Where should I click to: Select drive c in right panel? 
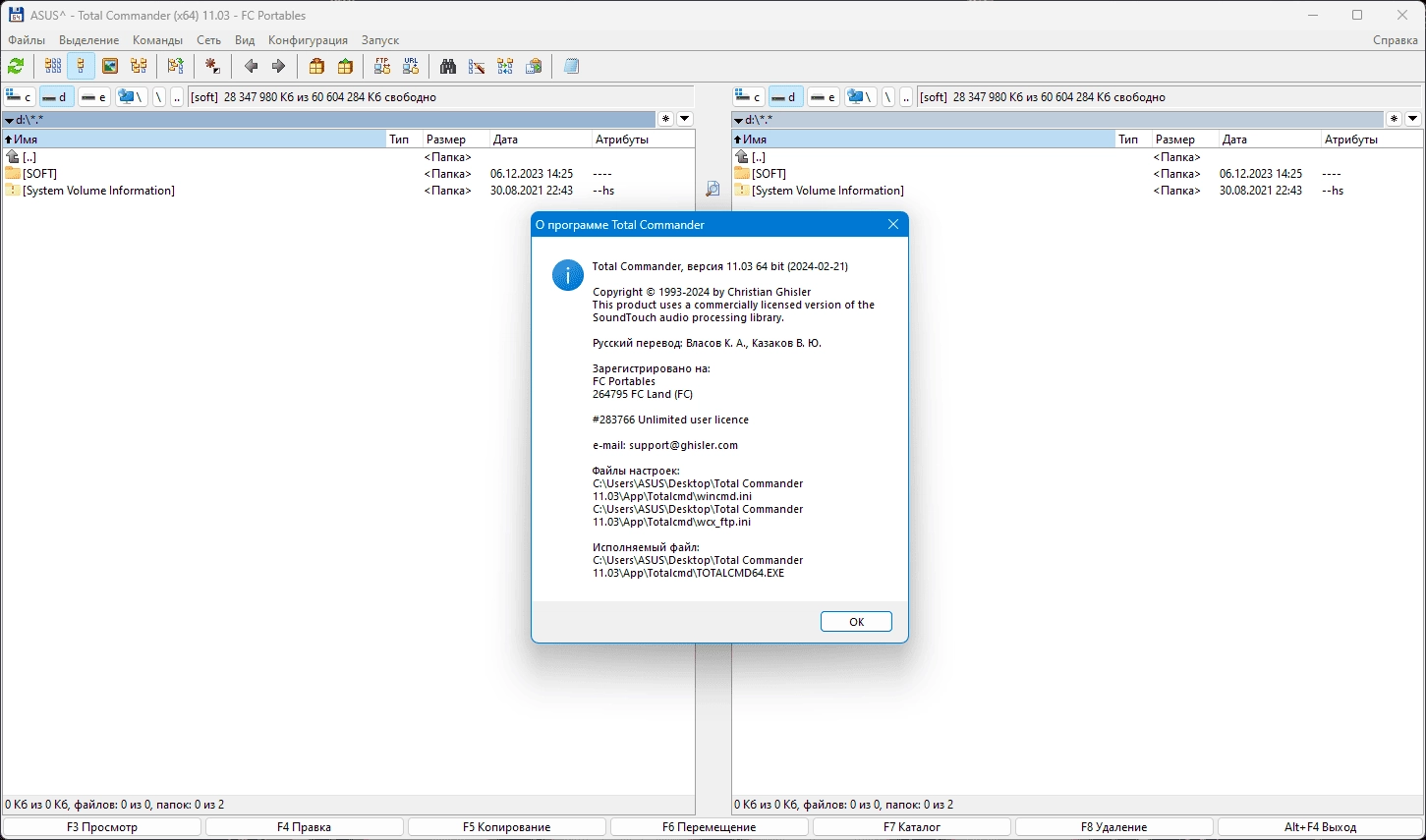click(749, 96)
